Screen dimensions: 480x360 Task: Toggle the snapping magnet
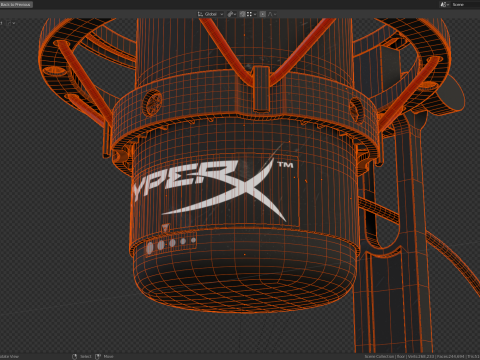click(242, 14)
